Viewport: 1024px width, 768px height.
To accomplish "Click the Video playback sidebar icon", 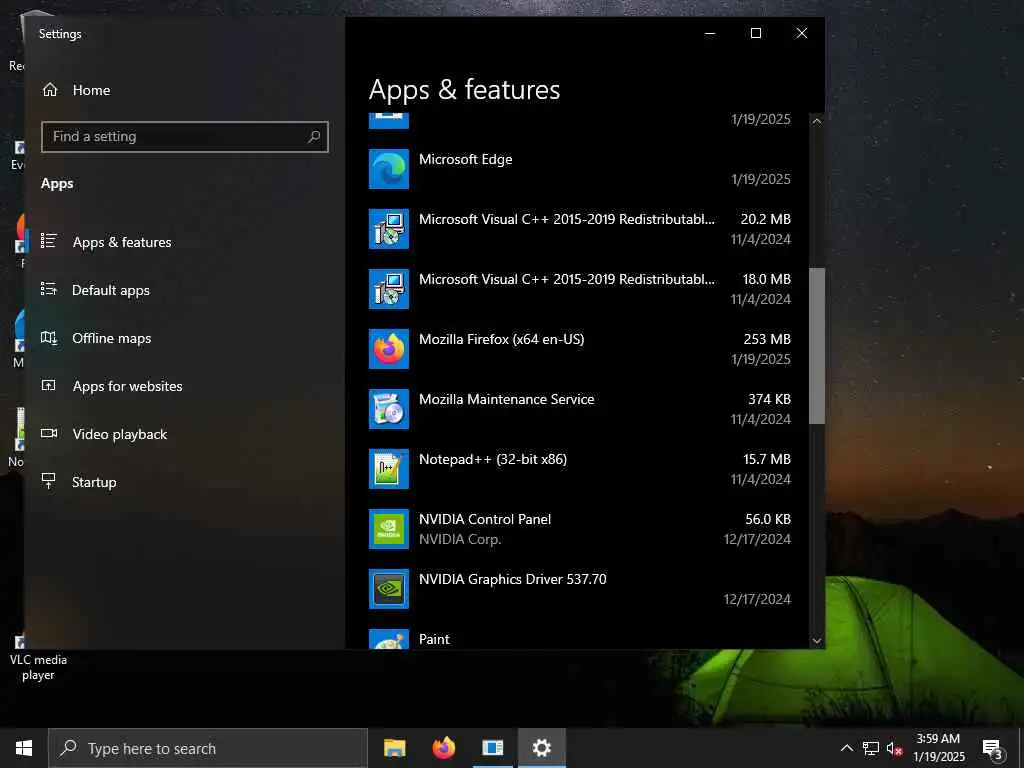I will pos(49,434).
